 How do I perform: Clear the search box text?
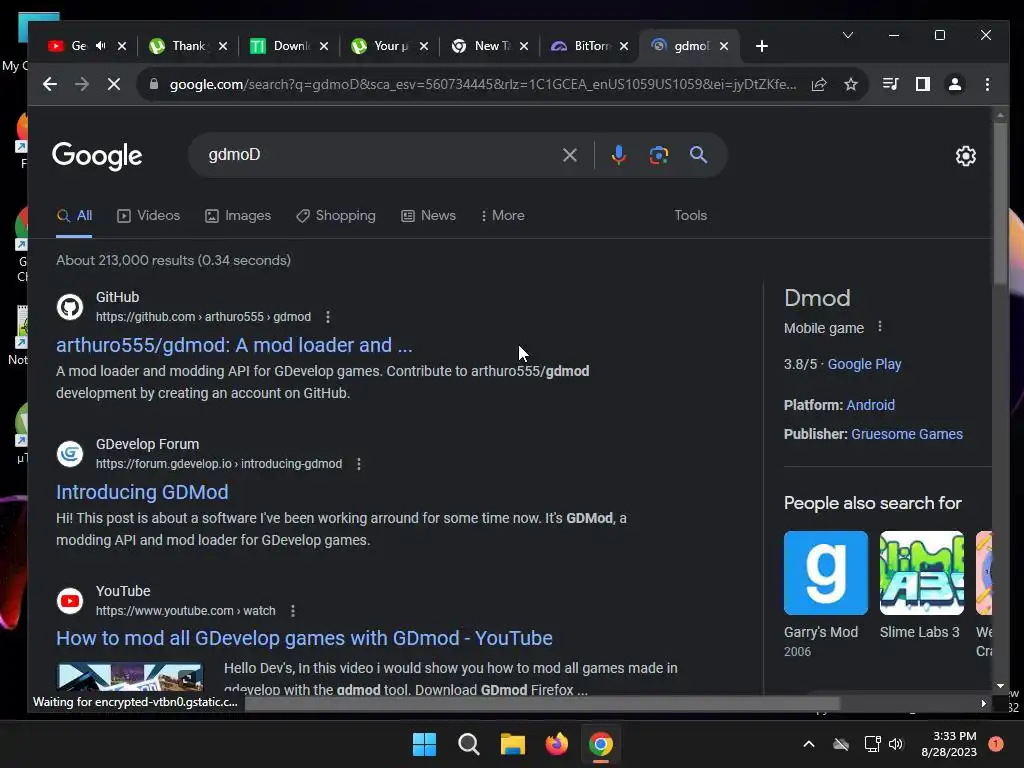(x=569, y=155)
